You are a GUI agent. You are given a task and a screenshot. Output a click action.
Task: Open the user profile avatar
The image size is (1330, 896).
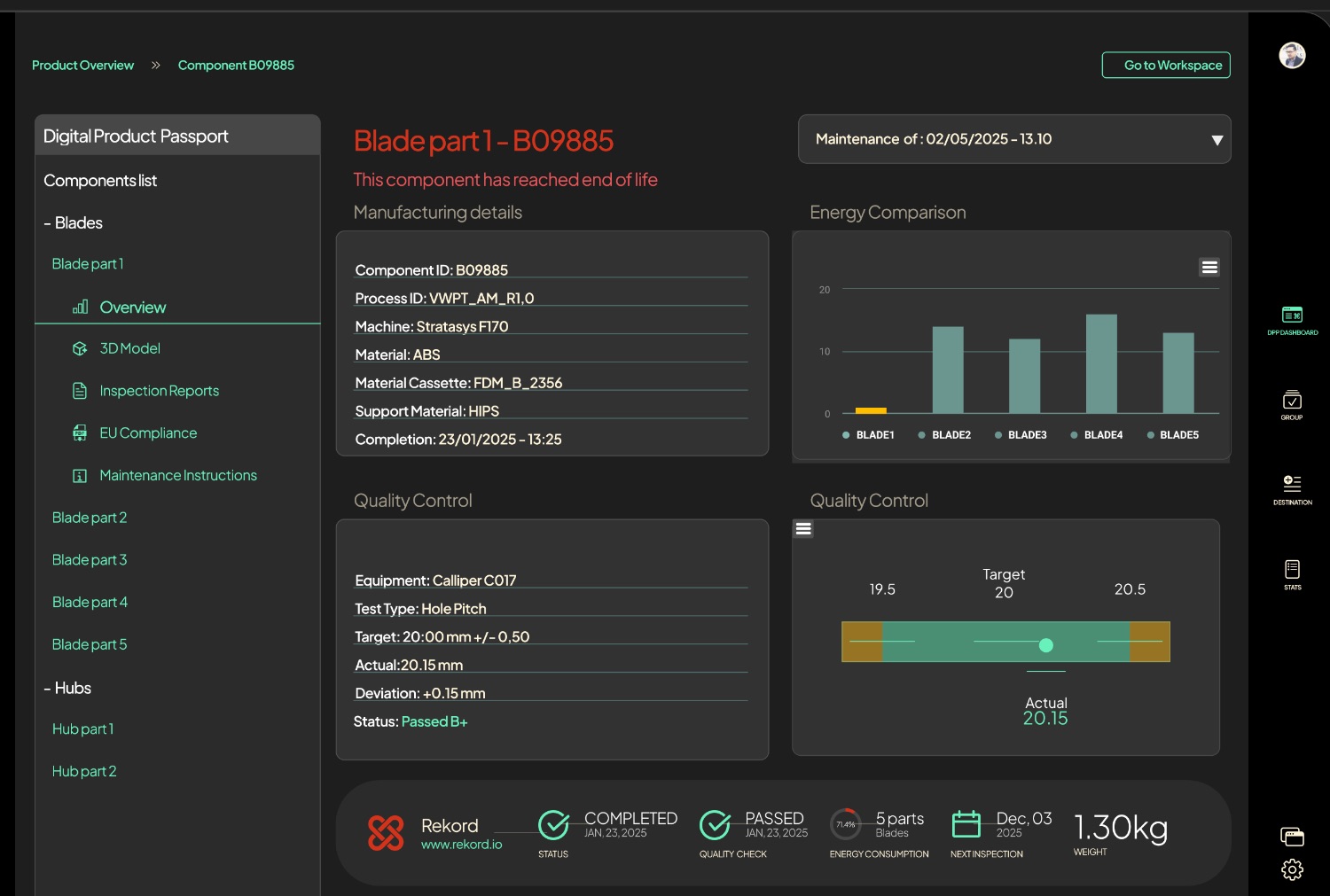(x=1292, y=55)
